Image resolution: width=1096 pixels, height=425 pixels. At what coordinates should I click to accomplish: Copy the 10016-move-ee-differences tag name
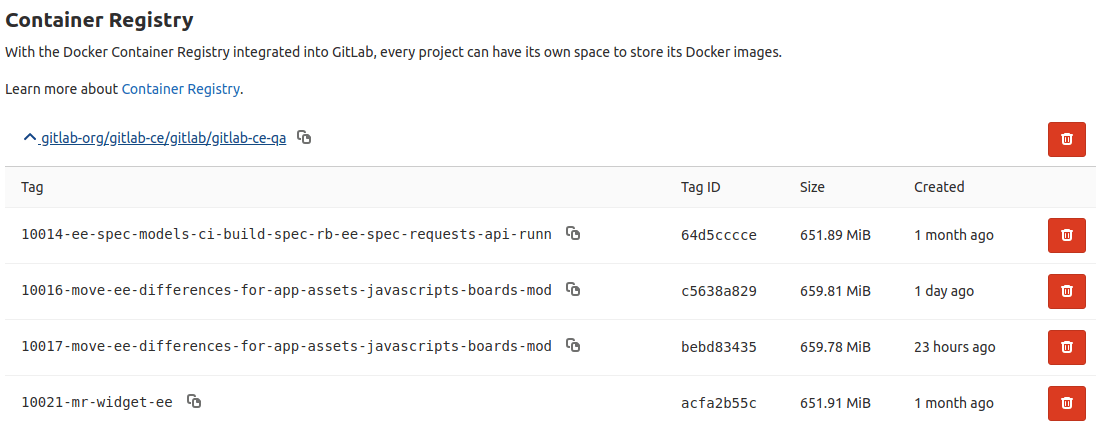(x=573, y=290)
